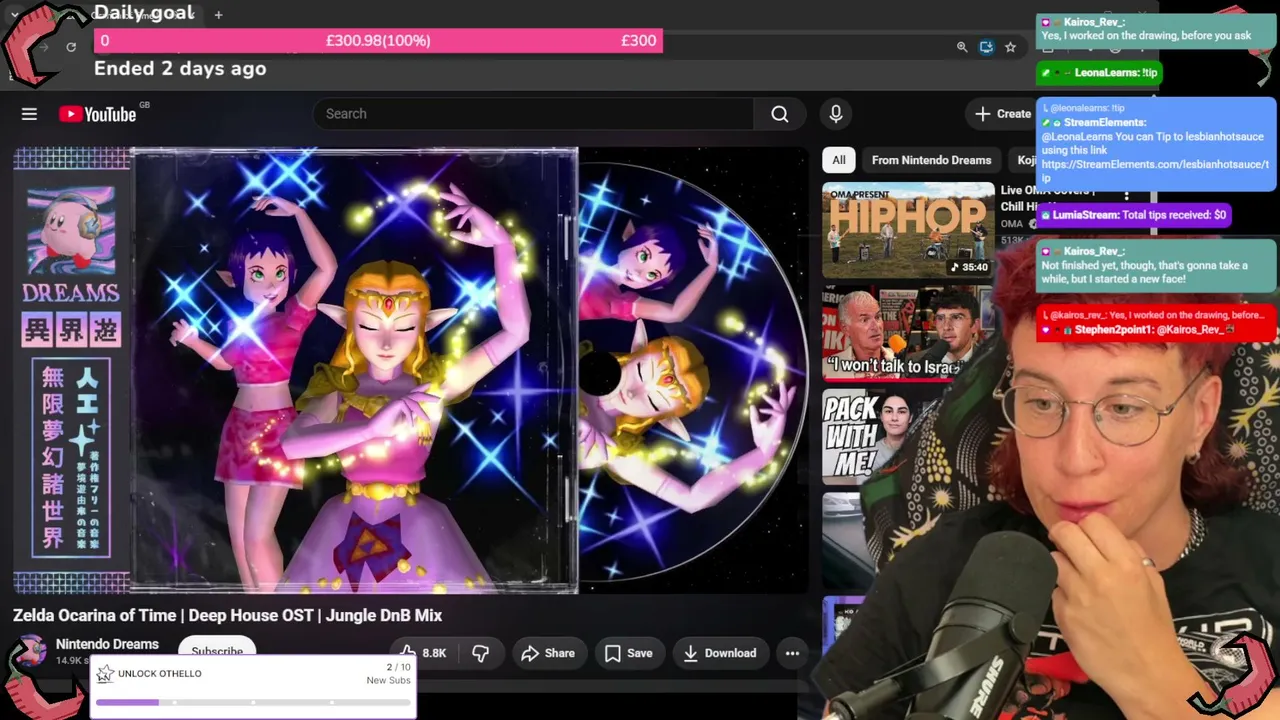
Task: Open more actions three-dot menu
Action: click(x=792, y=653)
